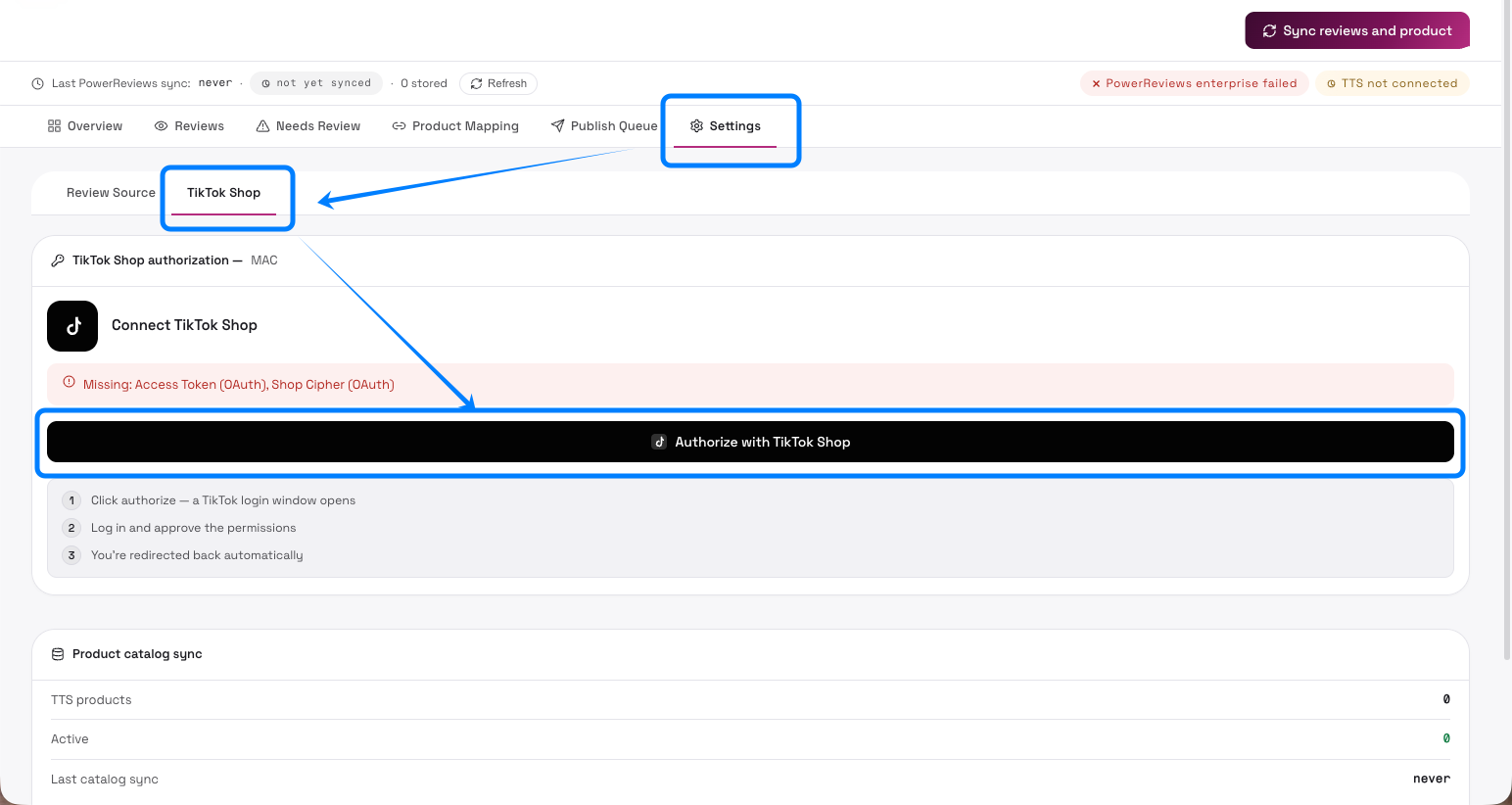Viewport: 1512px width, 805px height.
Task: Select the Review Source sub-tab
Action: tap(111, 193)
